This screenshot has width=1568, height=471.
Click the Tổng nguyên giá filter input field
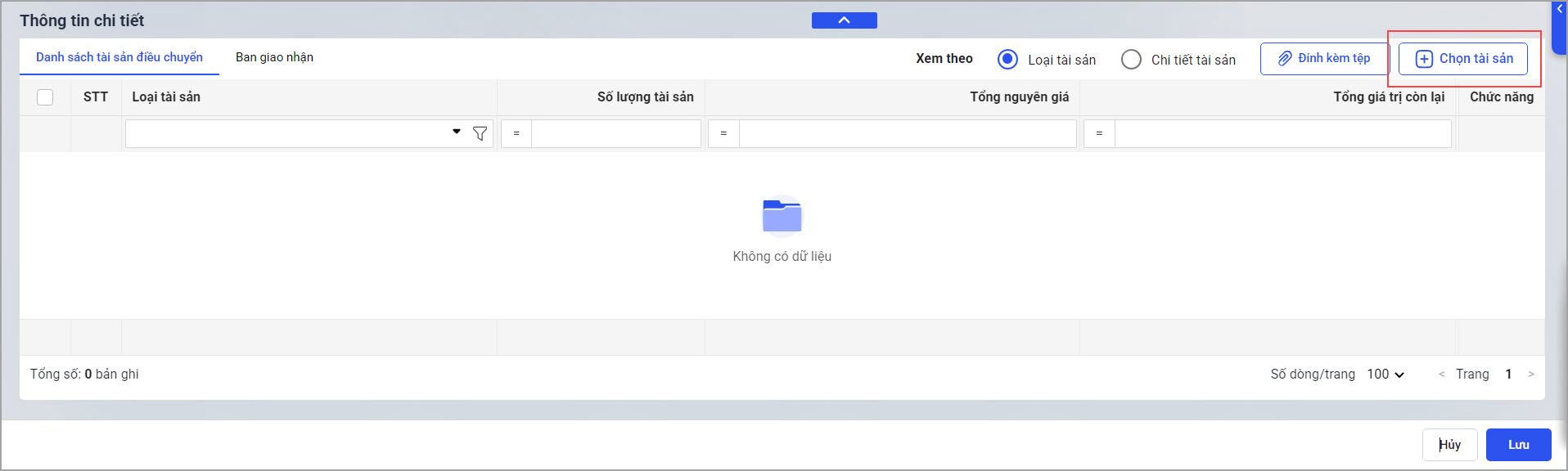tap(908, 133)
